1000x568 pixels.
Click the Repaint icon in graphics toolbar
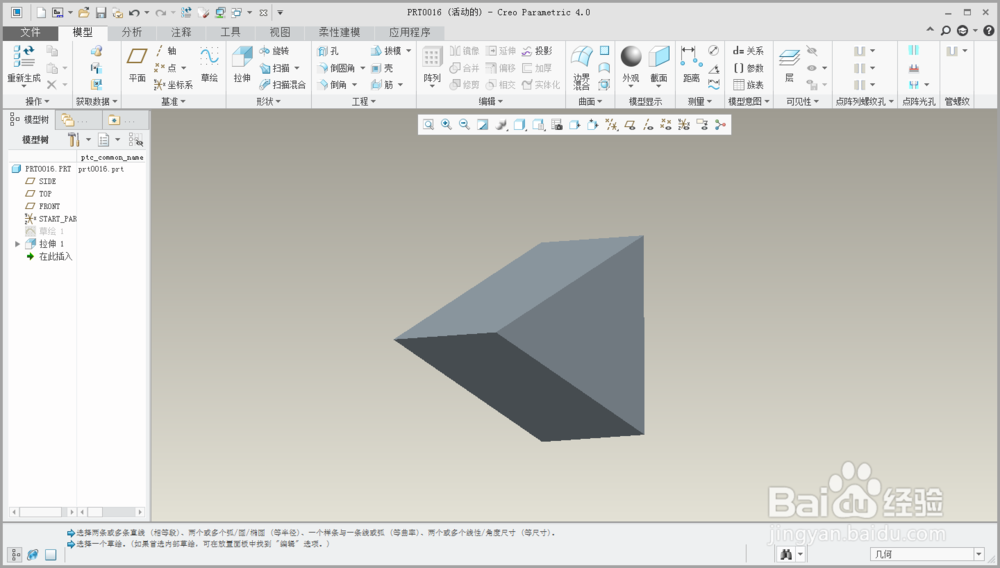tap(483, 124)
